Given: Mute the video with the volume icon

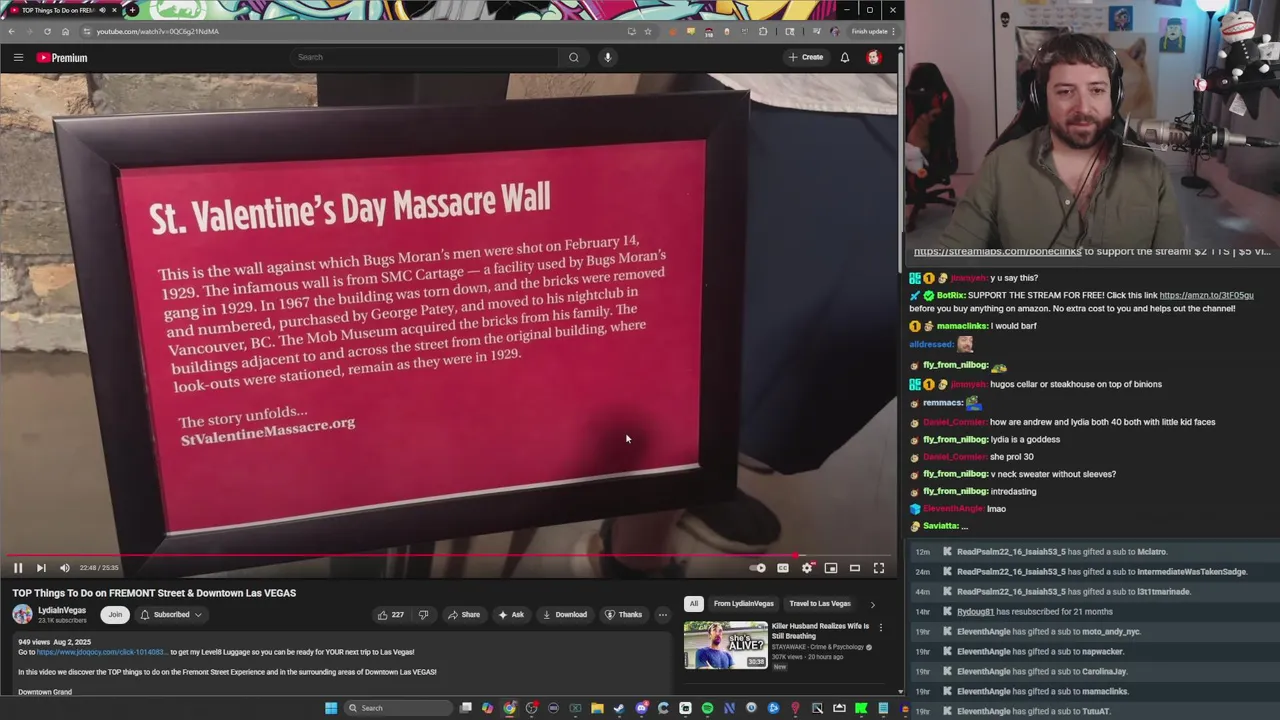Looking at the screenshot, I should pos(65,568).
